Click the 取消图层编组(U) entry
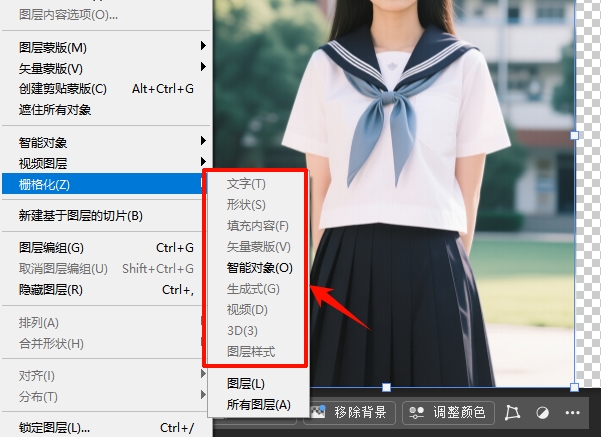This screenshot has width=601, height=437. point(106,269)
